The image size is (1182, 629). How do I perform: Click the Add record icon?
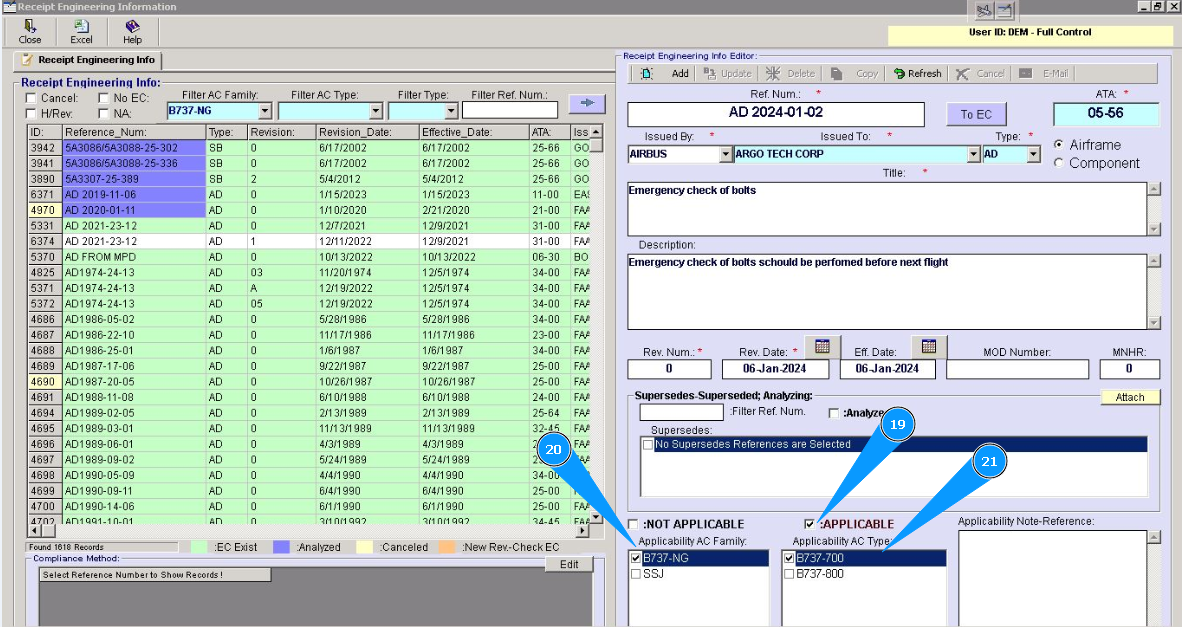pos(647,74)
